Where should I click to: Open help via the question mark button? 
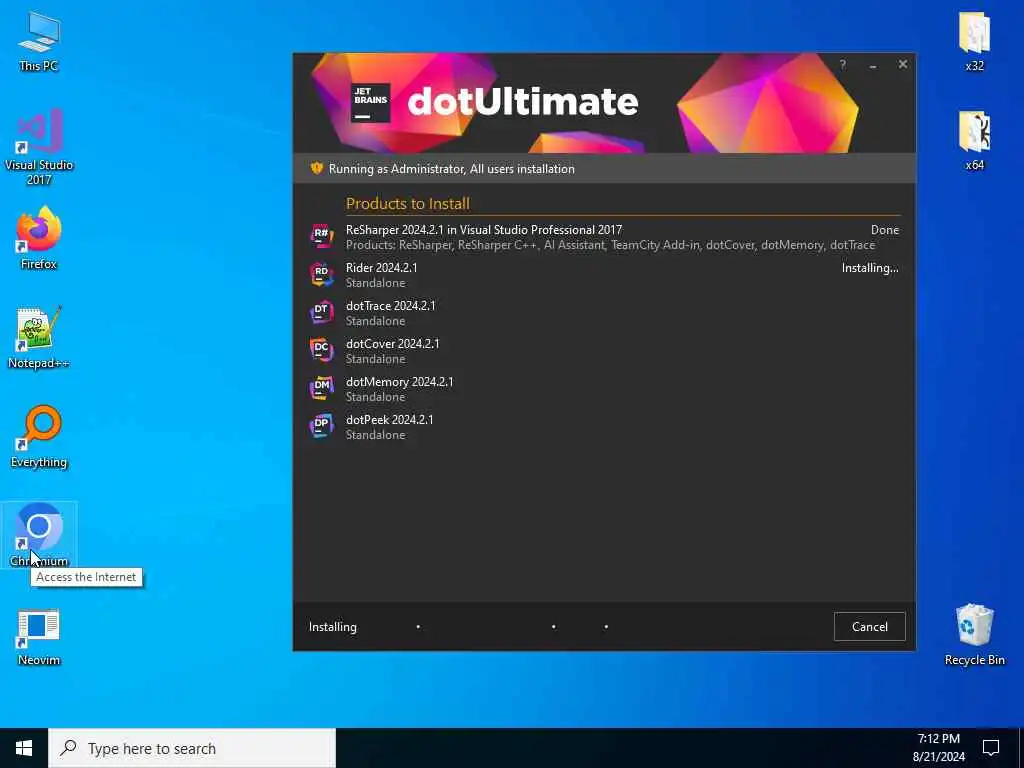click(x=842, y=64)
